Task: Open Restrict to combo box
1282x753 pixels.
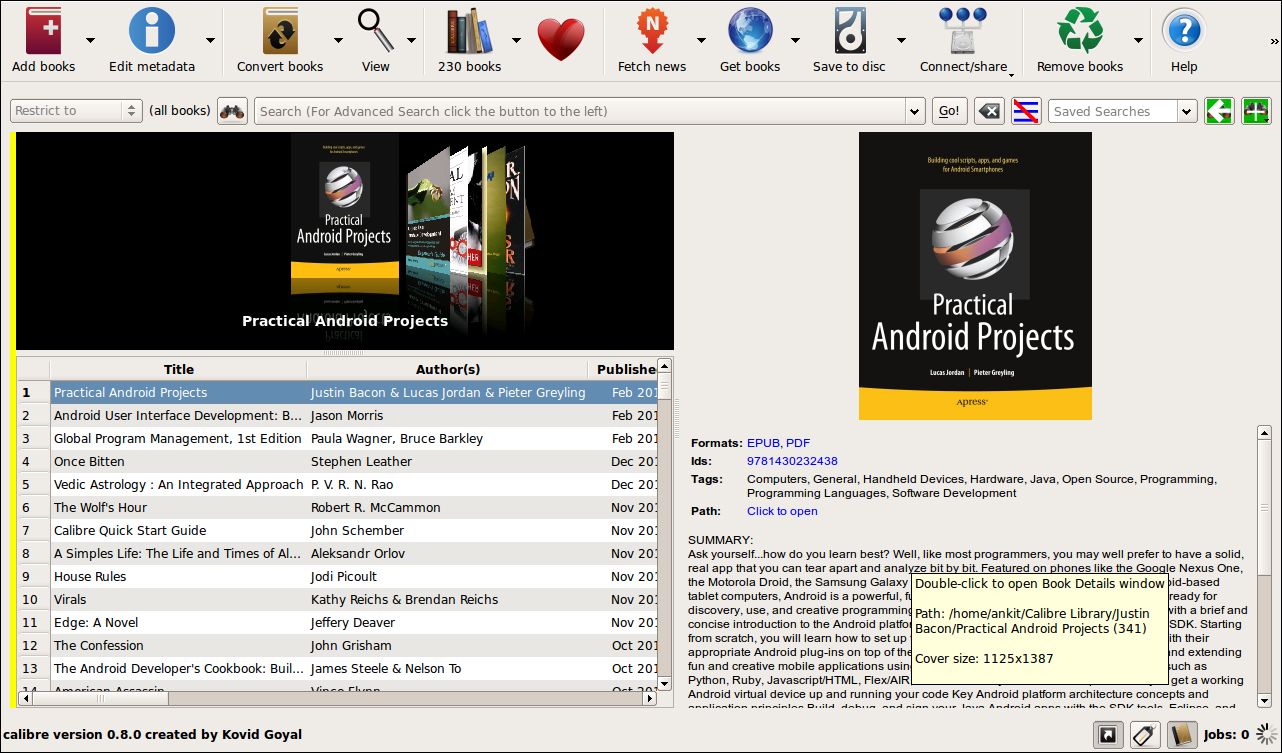Action: (x=76, y=111)
